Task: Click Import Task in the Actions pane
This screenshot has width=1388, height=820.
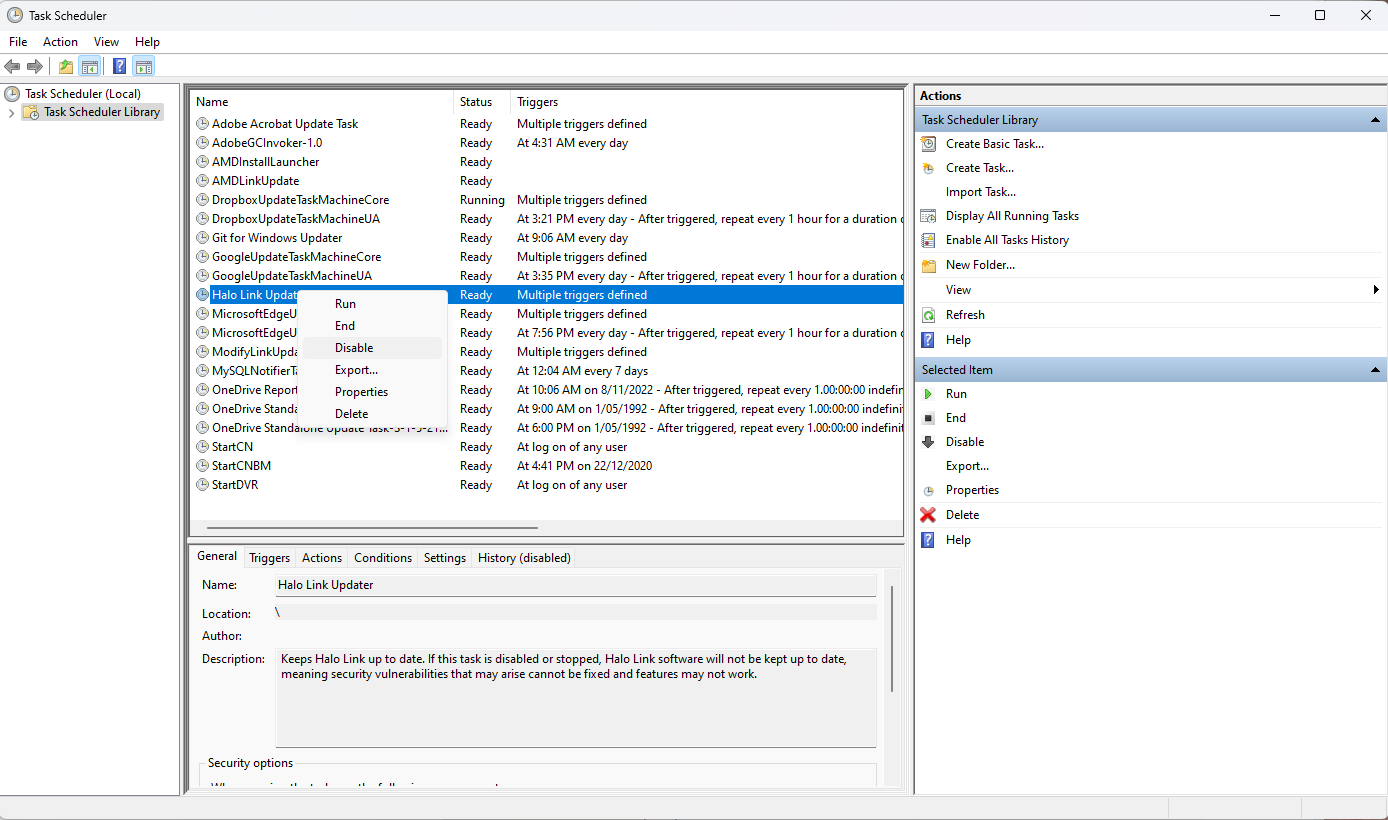Action: tap(981, 191)
